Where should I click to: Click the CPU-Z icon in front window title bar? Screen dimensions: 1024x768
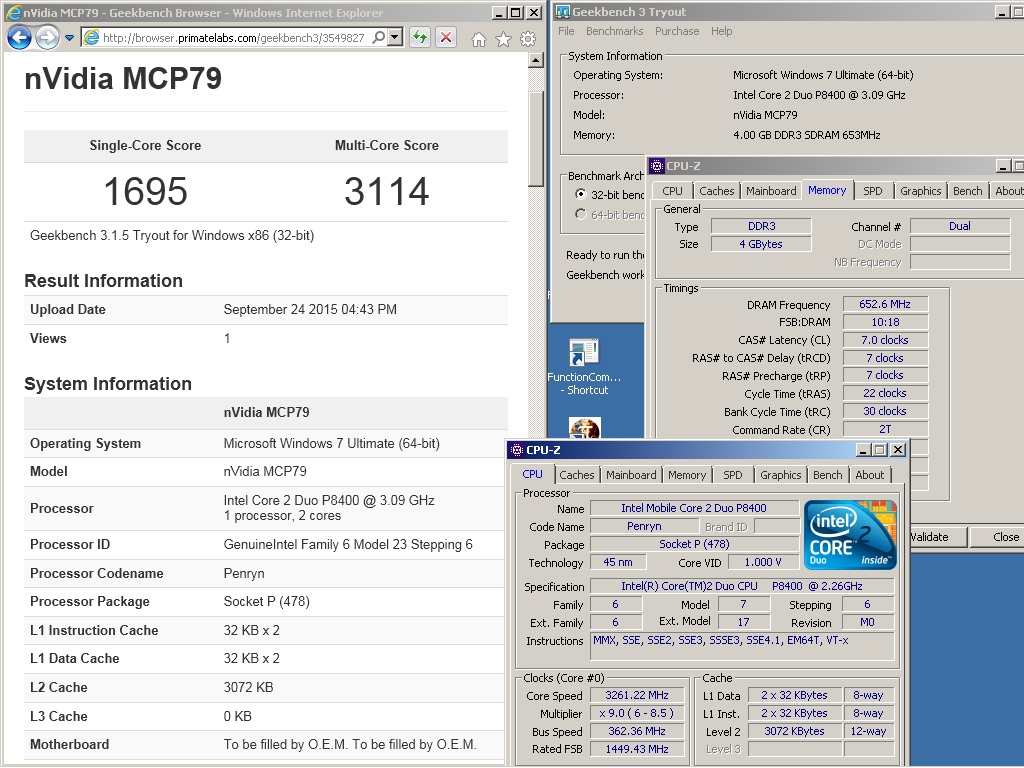(x=517, y=450)
